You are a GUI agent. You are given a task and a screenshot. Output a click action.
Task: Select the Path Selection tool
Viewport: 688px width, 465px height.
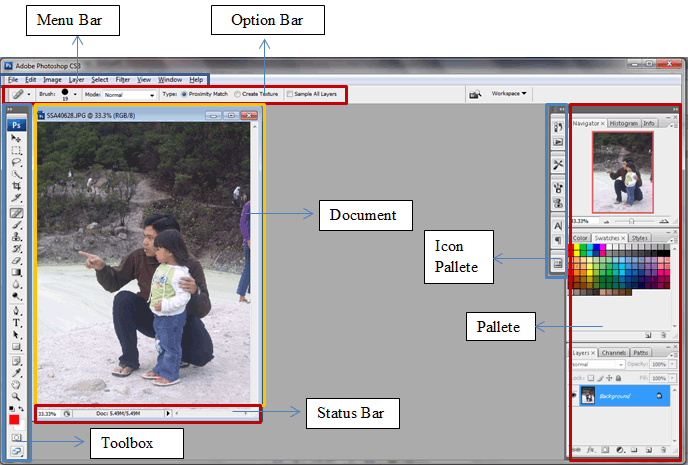point(16,335)
